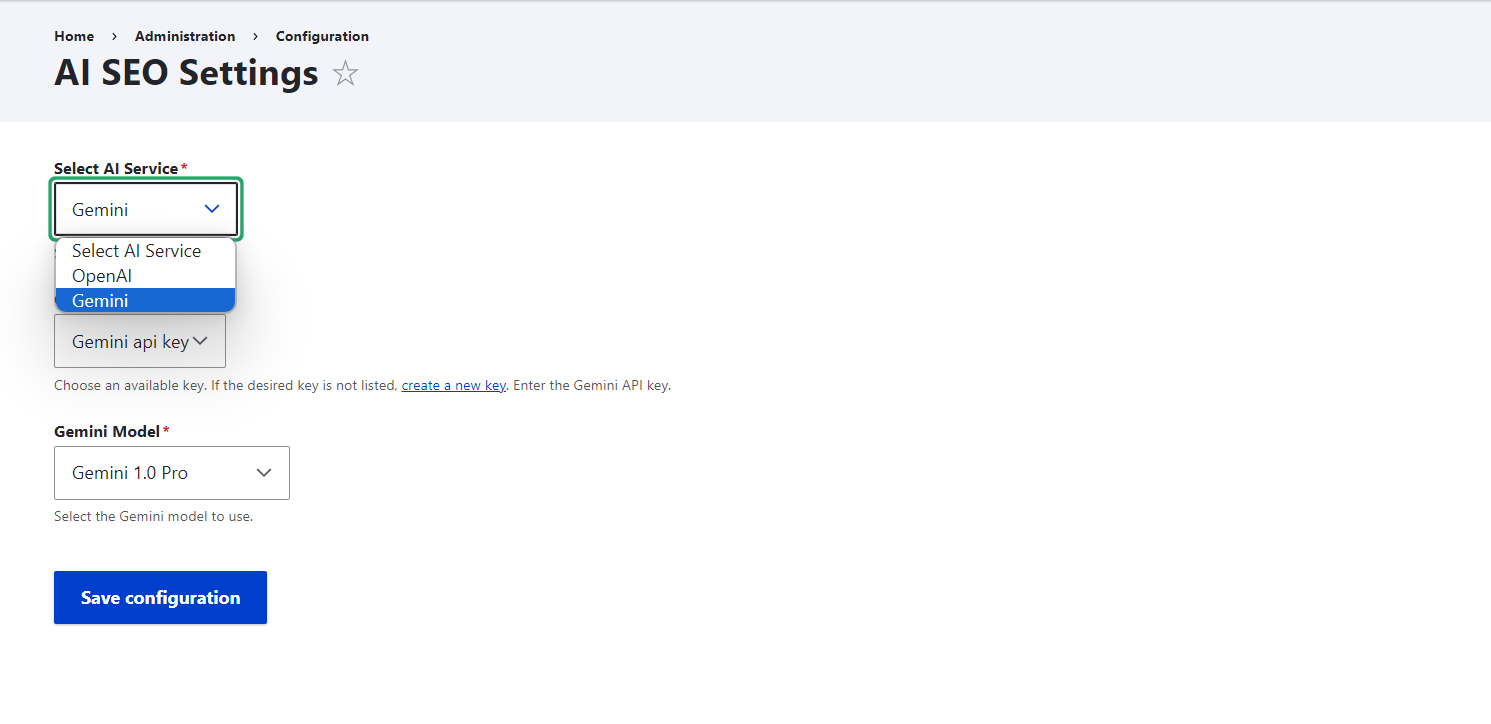
Task: Open the Gemini api key dropdown
Action: pyautogui.click(x=140, y=341)
